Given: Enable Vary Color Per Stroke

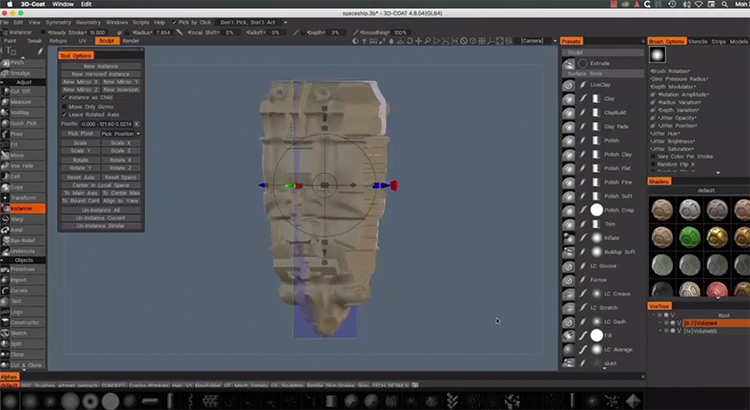Looking at the screenshot, I should click(653, 156).
